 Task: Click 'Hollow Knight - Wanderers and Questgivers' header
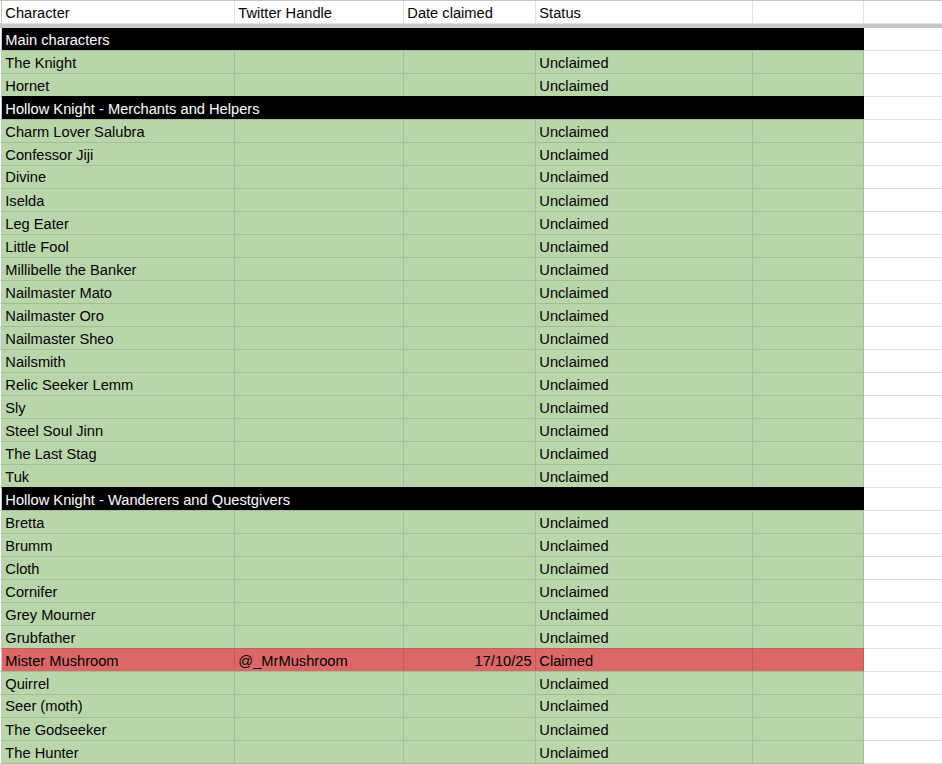point(433,500)
